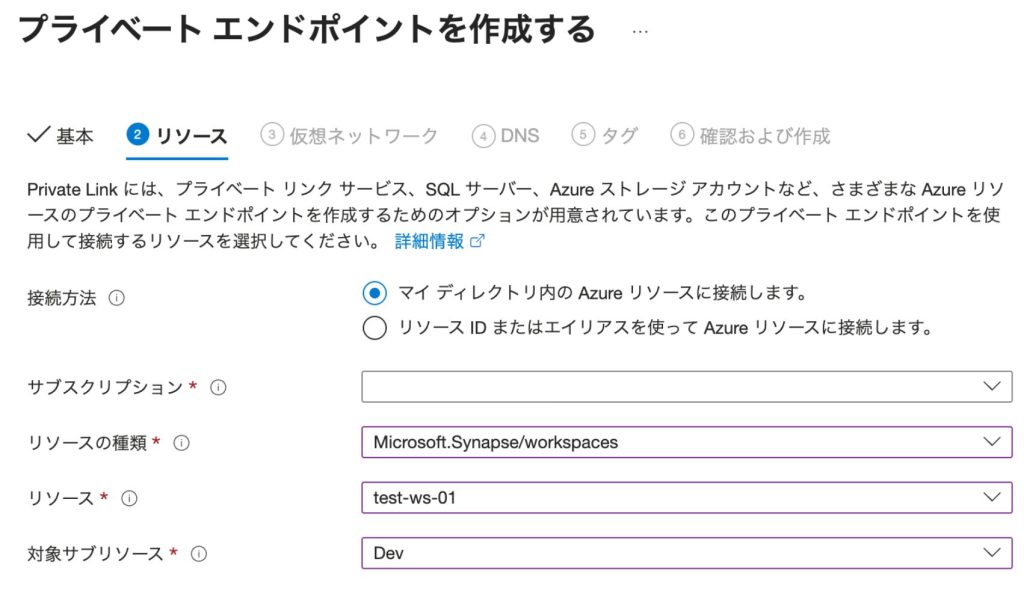Open the リソースの種類 dropdown showing Microsoft.Synapse/workspaces

coord(686,442)
